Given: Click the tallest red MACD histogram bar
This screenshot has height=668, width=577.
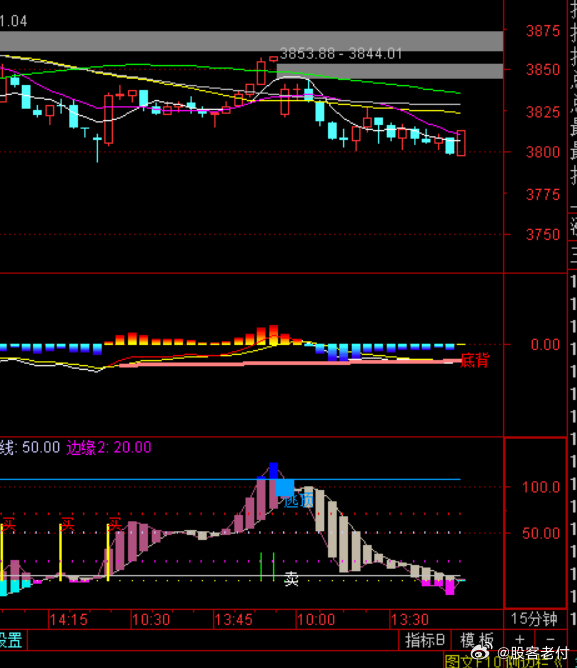Looking at the screenshot, I should click(x=274, y=335).
